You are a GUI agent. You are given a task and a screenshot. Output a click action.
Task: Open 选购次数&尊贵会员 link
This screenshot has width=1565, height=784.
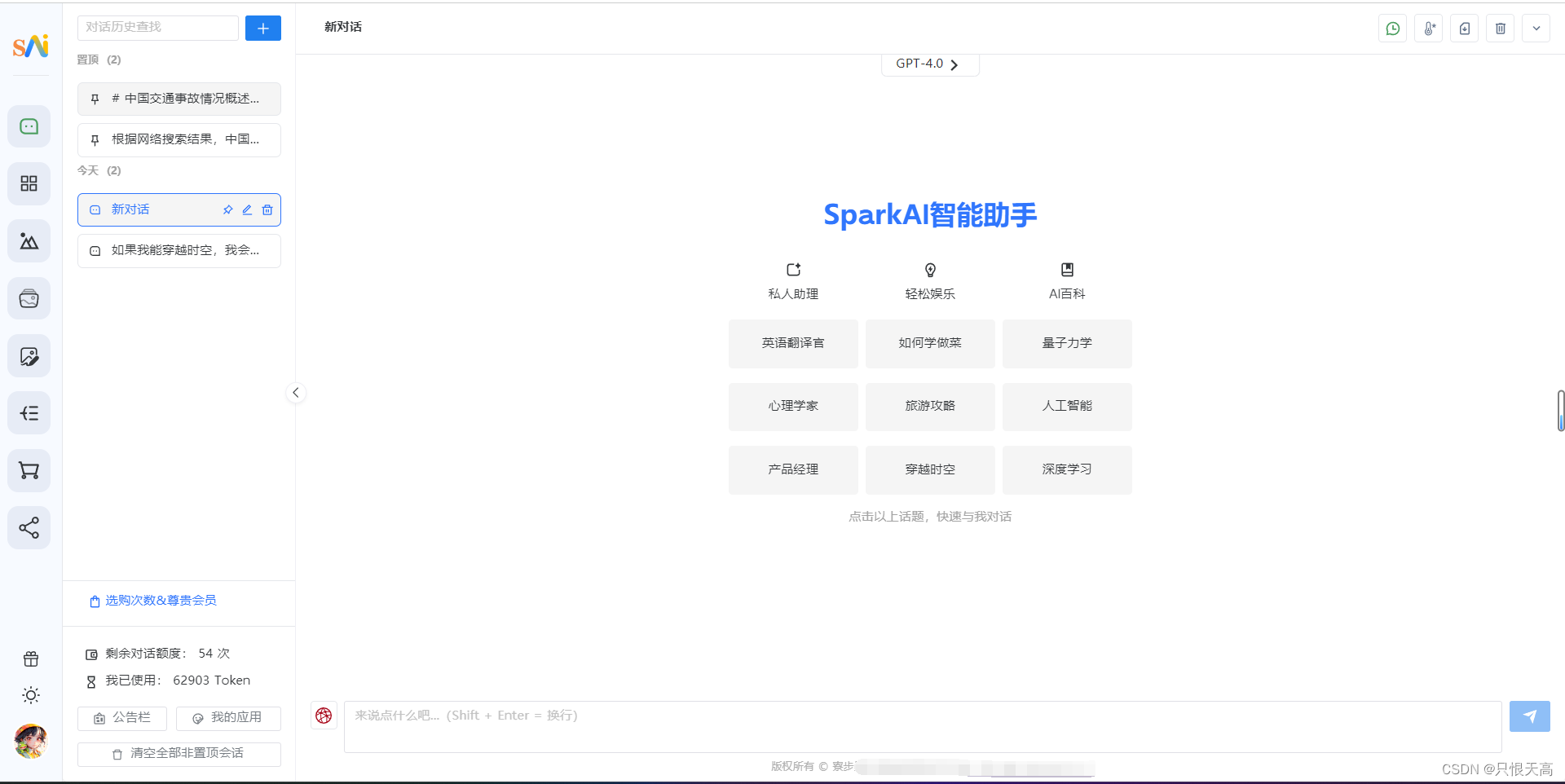[x=153, y=601]
